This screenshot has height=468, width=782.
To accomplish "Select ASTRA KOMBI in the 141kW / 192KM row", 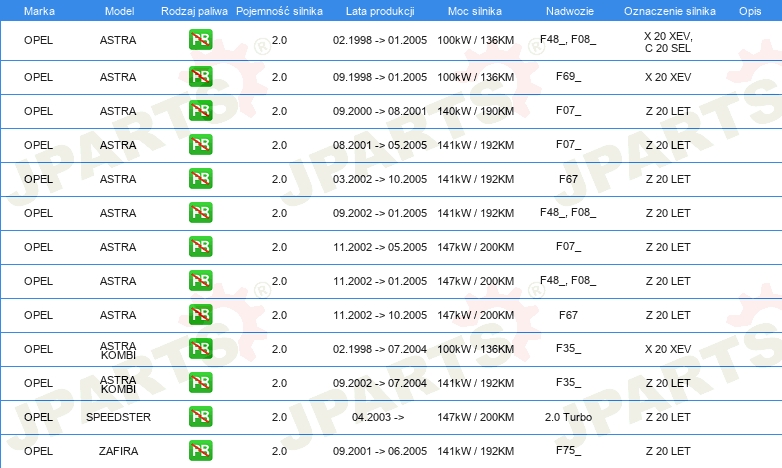I will [118, 384].
